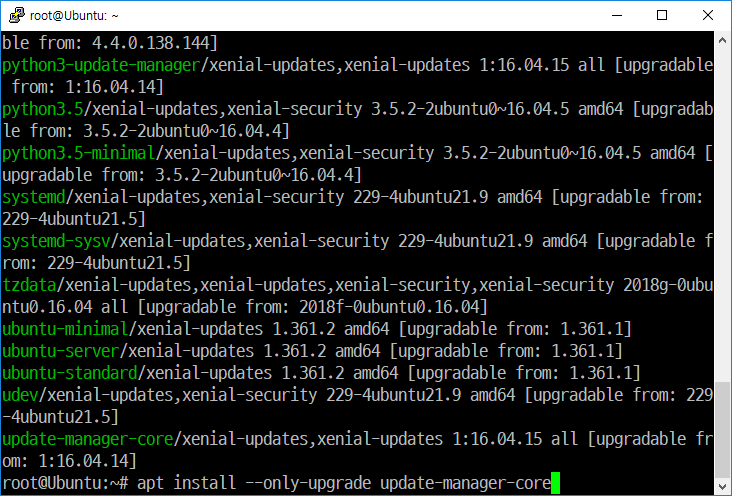Click the green terminal cursor block
The image size is (732, 496).
pos(555,483)
